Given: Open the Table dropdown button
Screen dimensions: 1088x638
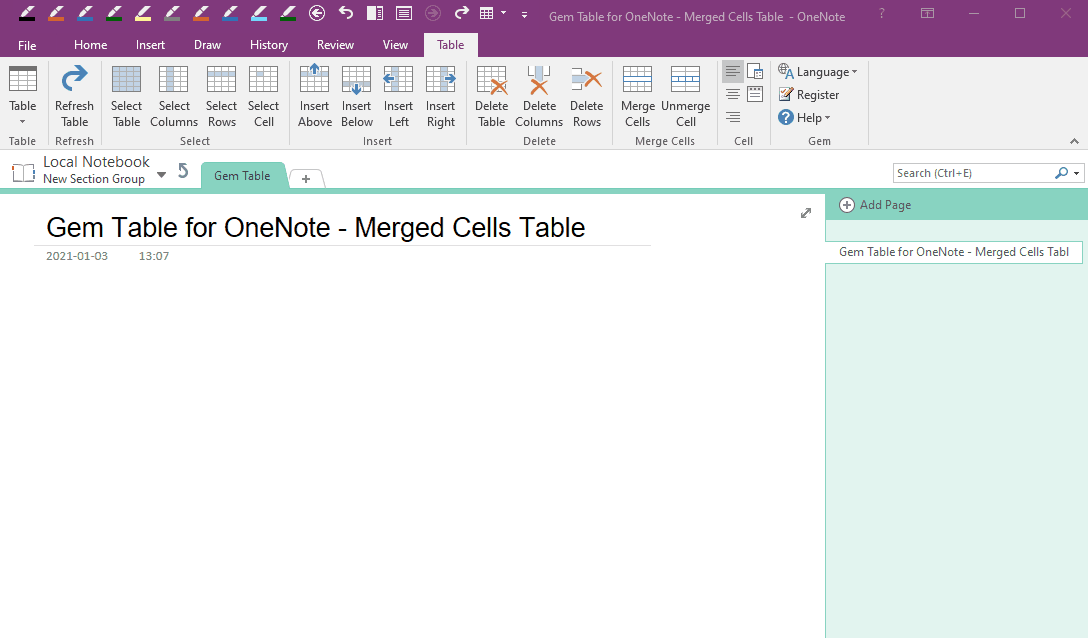Looking at the screenshot, I should coord(22,96).
